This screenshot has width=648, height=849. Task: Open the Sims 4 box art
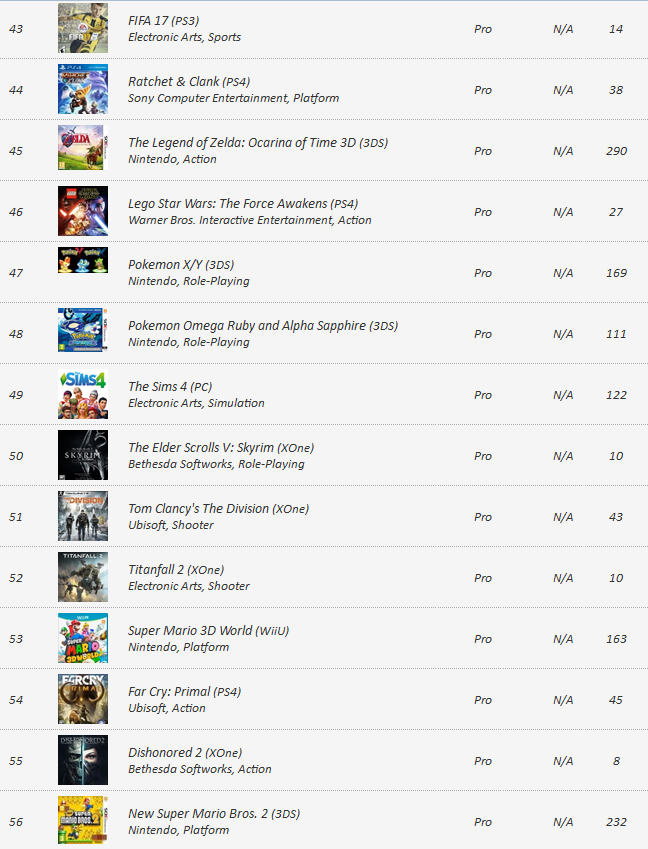[x=83, y=394]
